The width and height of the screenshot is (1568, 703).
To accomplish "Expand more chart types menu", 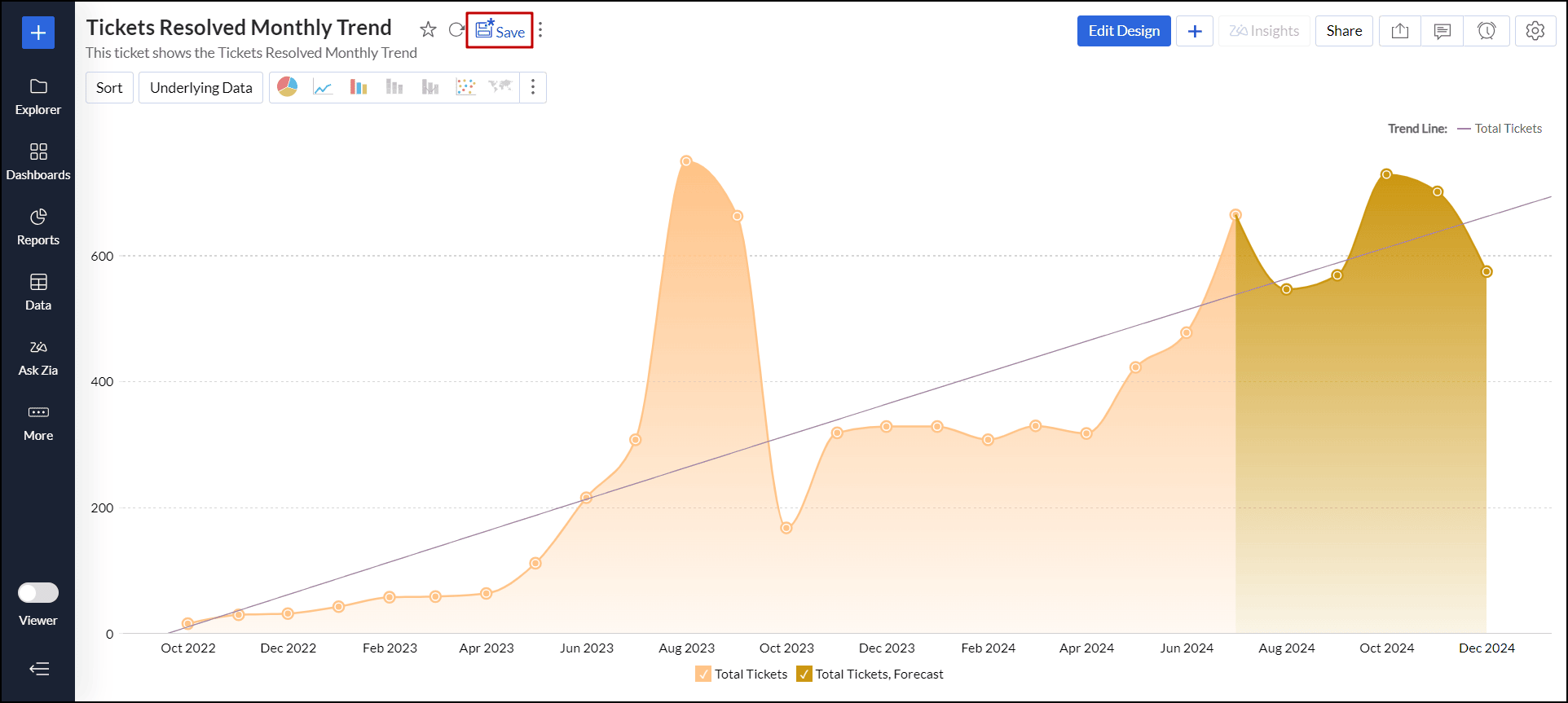I will click(533, 87).
